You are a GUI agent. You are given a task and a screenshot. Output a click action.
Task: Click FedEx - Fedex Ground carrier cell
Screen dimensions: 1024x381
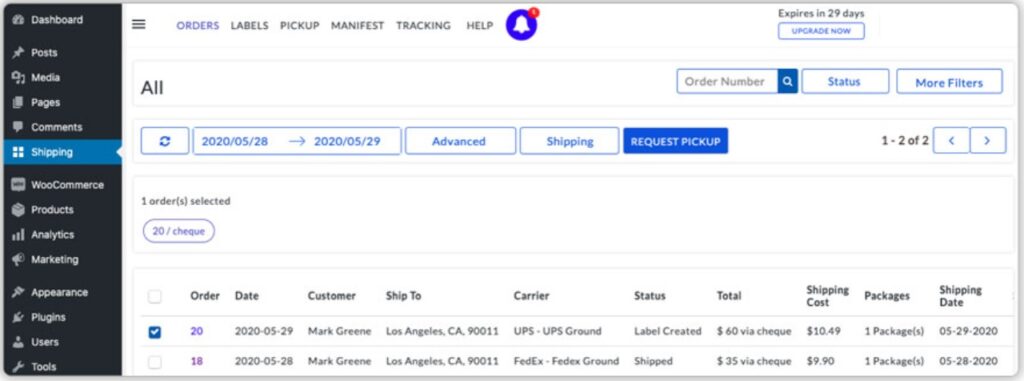pos(566,361)
